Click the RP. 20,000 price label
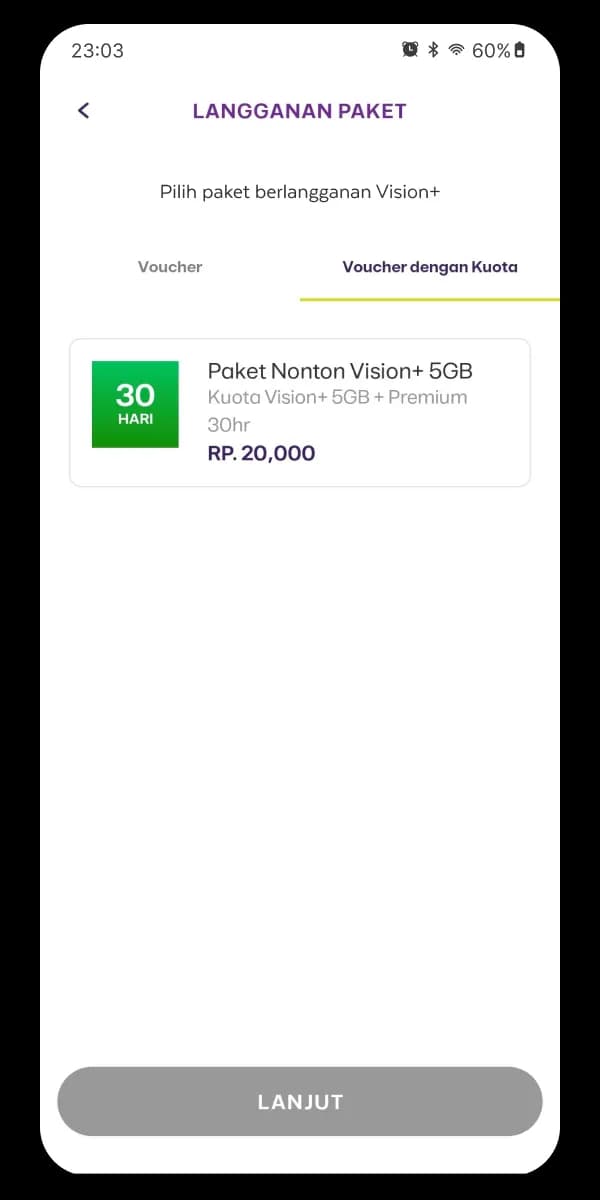The width and height of the screenshot is (600, 1200). pos(261,453)
